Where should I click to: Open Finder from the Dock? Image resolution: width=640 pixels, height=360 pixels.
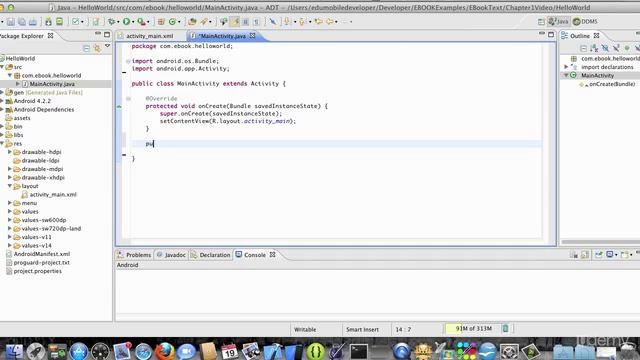pyautogui.click(x=14, y=351)
